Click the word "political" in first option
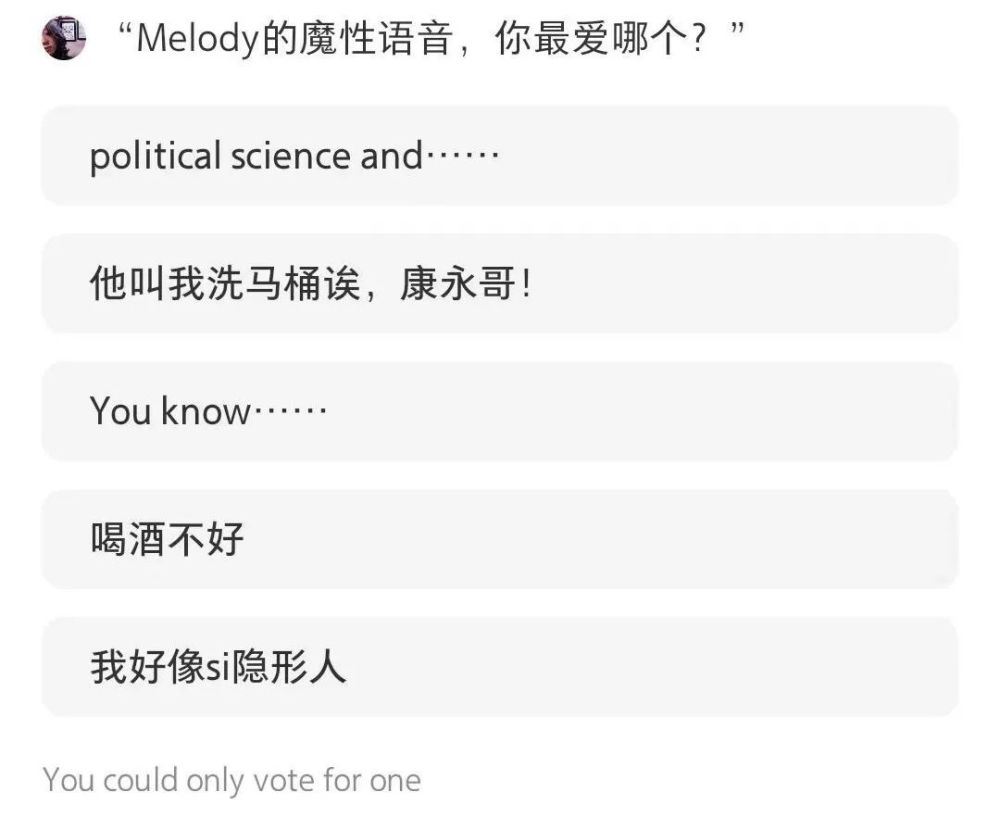This screenshot has width=1000, height=817. tap(155, 157)
